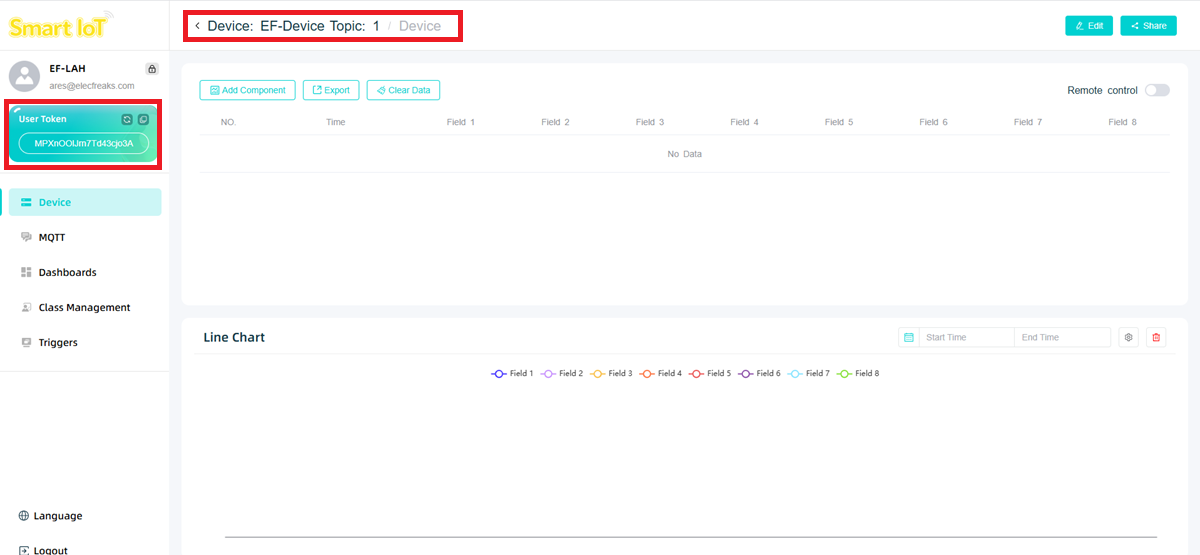Delete Line Chart using red trash icon
The image size is (1200, 555).
1156,338
